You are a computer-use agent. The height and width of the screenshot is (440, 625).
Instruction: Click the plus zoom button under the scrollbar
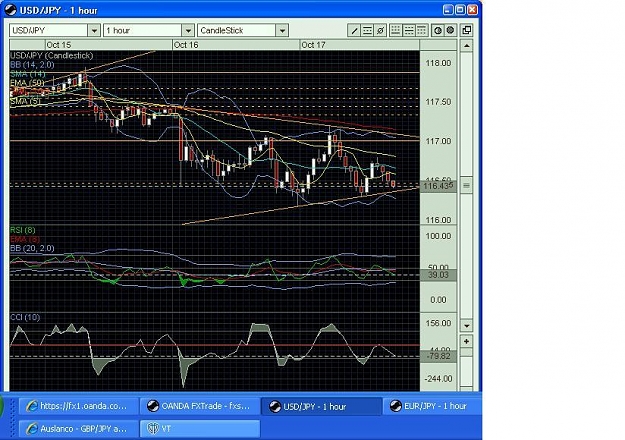(x=466, y=342)
